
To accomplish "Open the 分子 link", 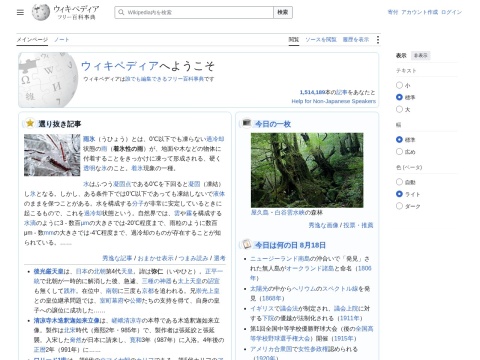I will pyautogui.click(x=138, y=204).
